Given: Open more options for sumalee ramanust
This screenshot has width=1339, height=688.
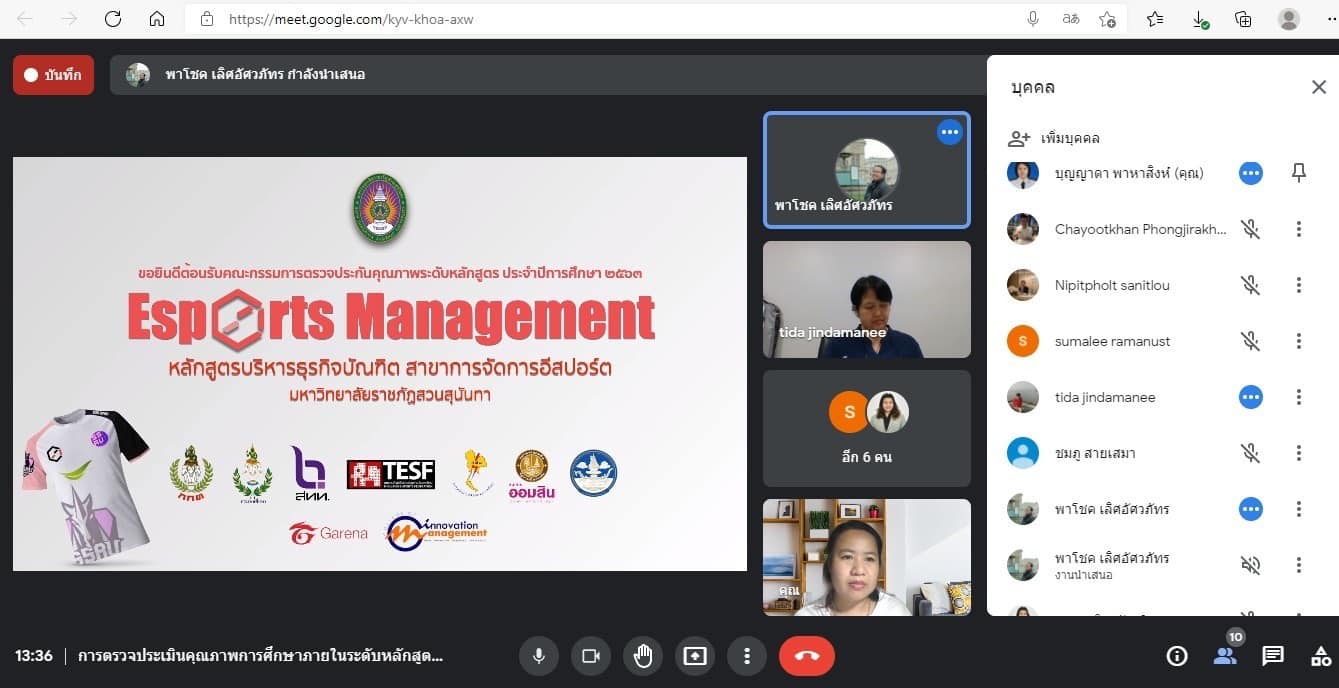Looking at the screenshot, I should 1298,341.
